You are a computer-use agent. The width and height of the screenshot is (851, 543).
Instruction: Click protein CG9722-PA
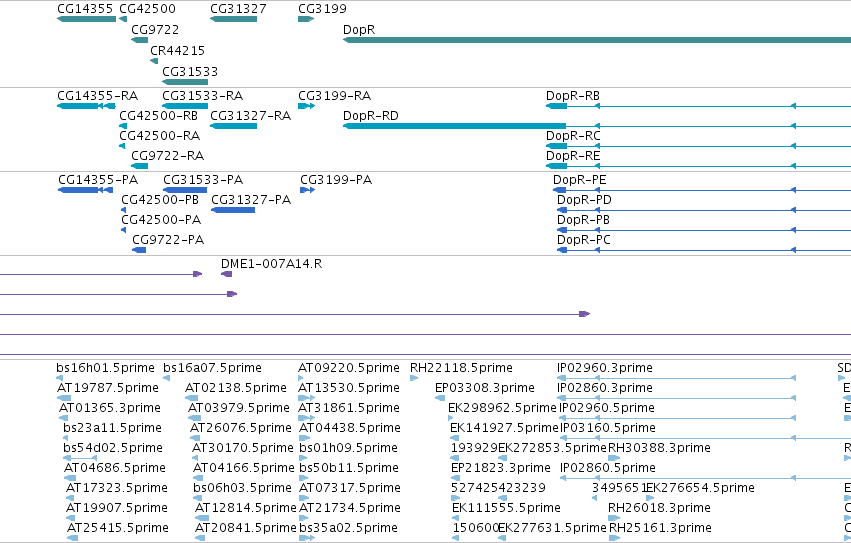tap(139, 250)
